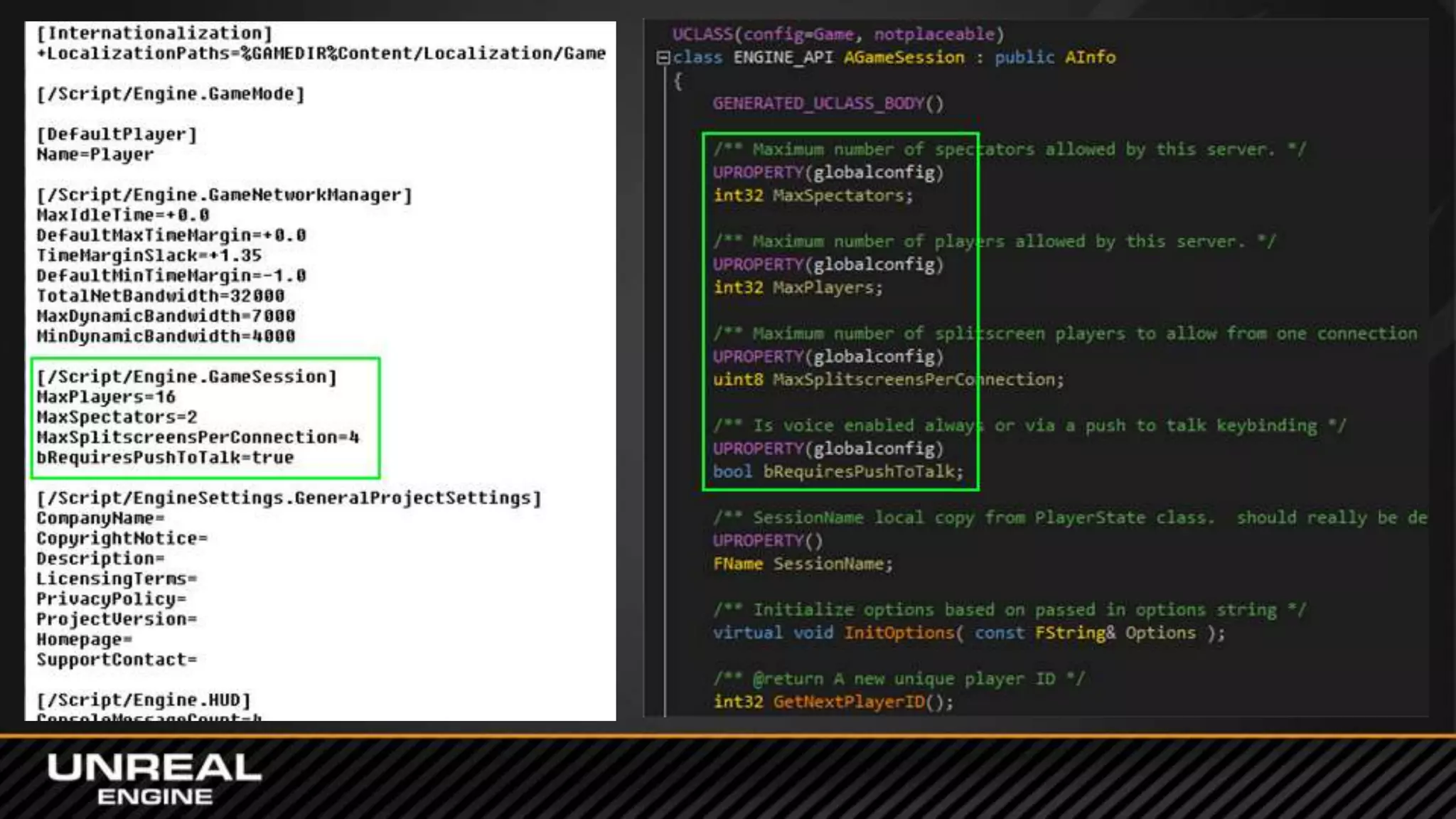Click the TotalNetBandwidth=32000 line
The width and height of the screenshot is (1456, 819).
[x=161, y=296]
